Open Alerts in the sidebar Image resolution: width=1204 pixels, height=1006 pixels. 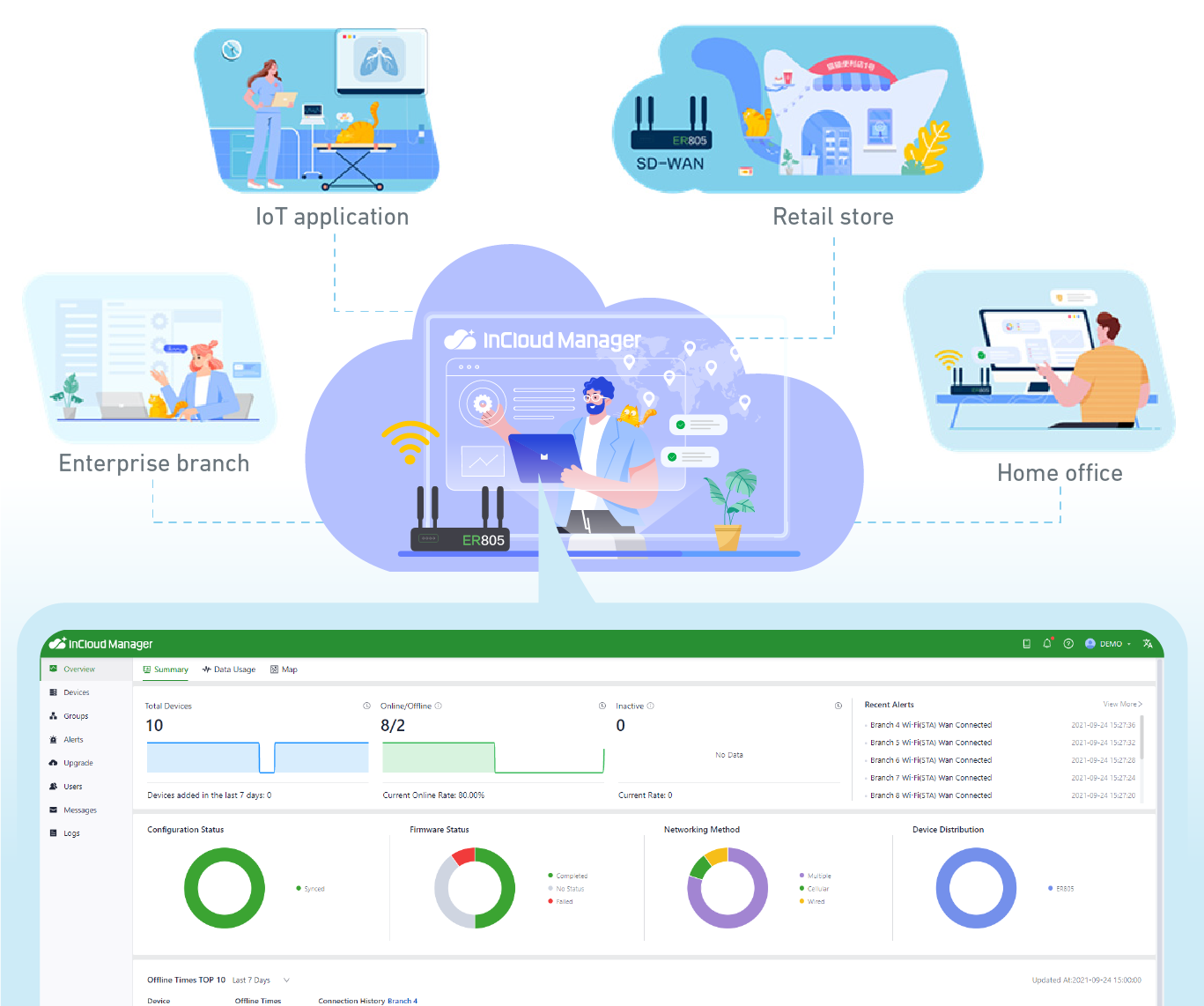tap(86, 740)
